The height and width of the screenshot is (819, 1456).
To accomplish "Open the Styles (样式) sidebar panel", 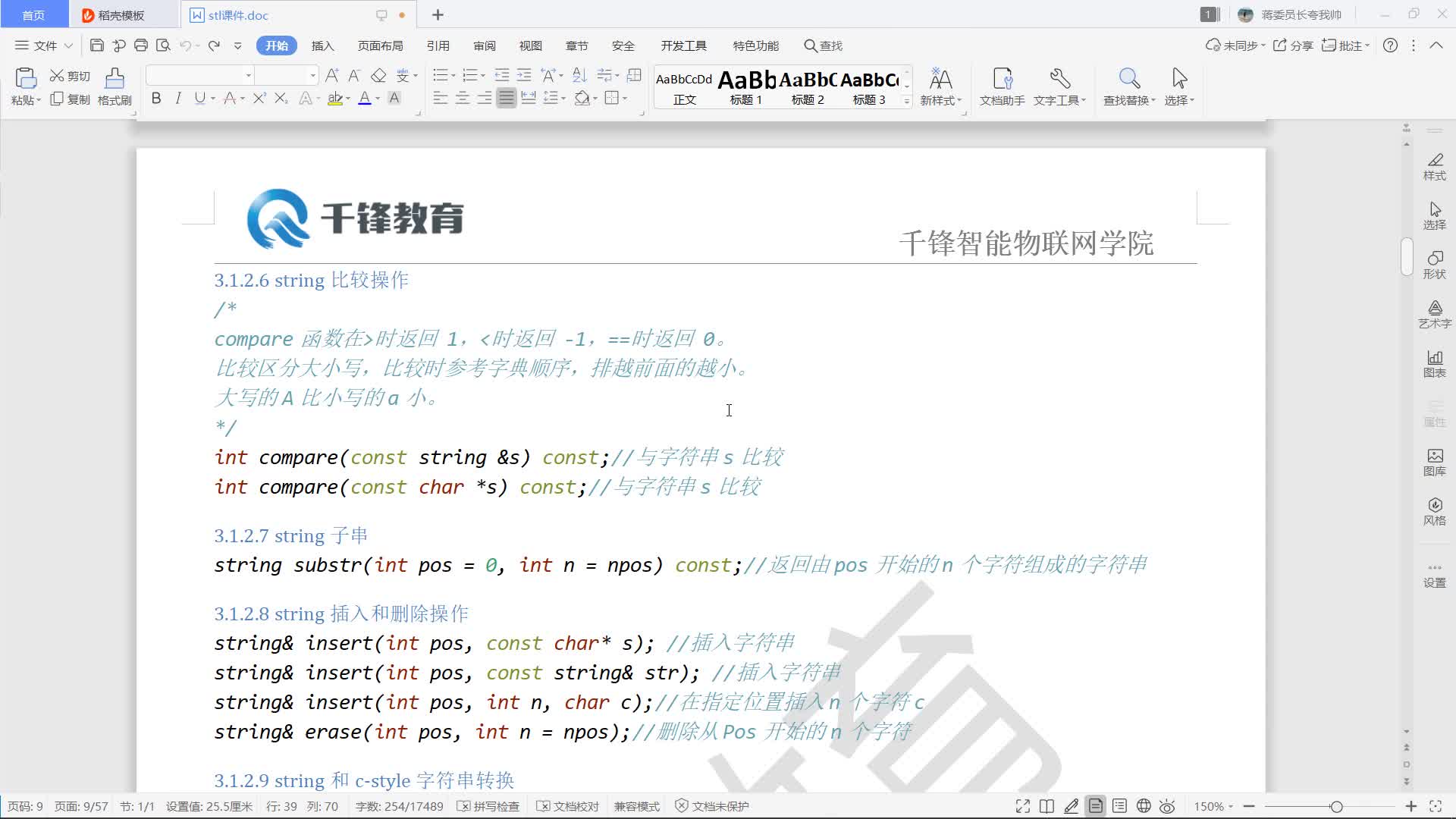I will (1434, 167).
